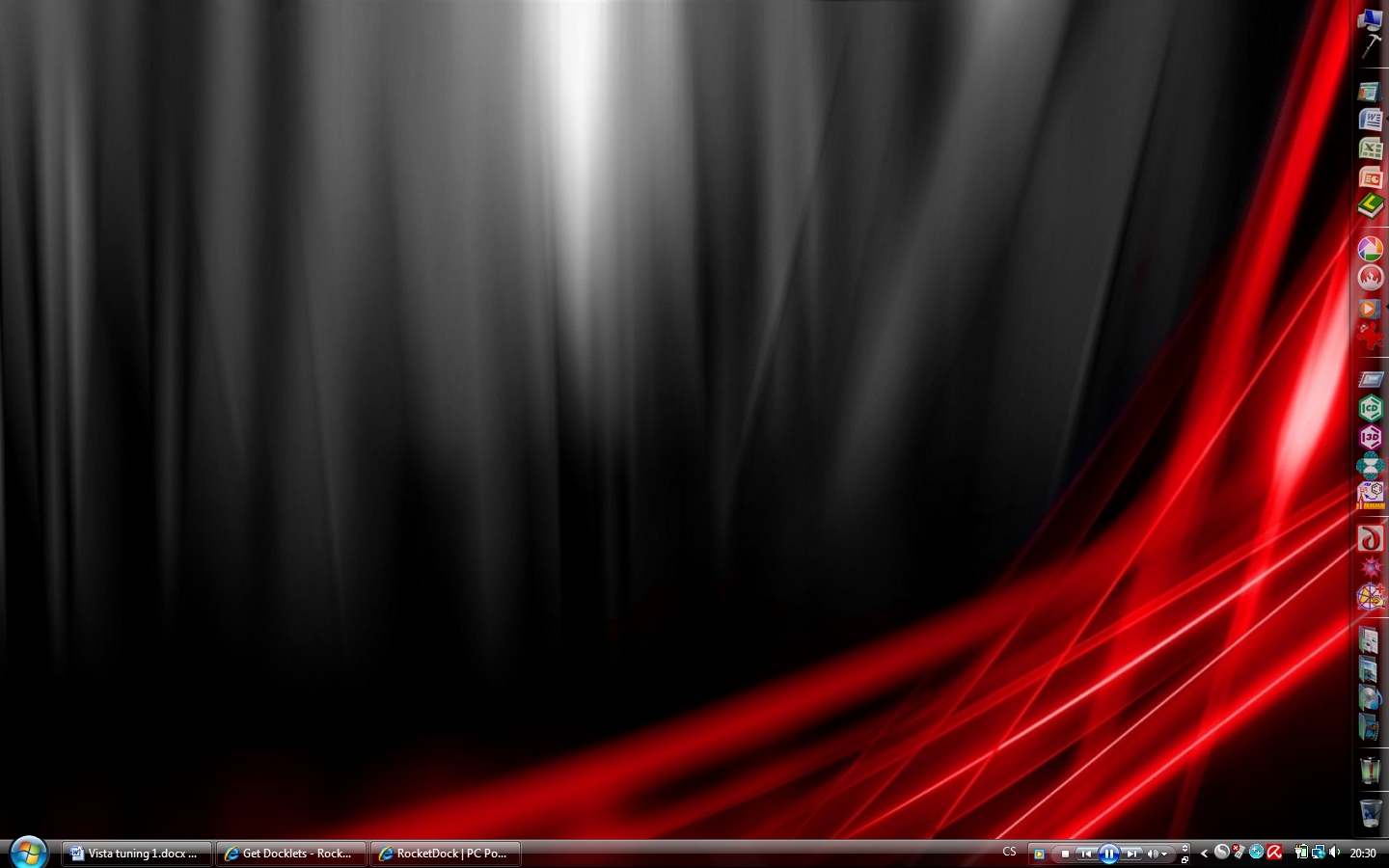Launch Microsoft Excel from the dock
The image size is (1389, 868).
tap(1371, 149)
